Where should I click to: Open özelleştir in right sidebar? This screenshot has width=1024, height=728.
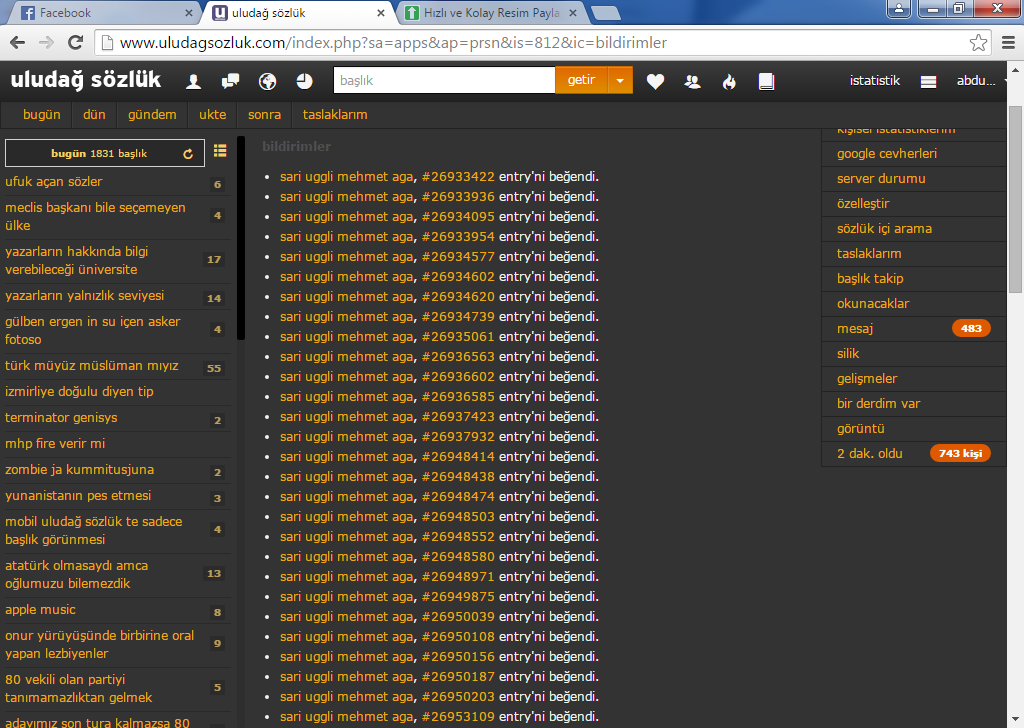pos(863,203)
